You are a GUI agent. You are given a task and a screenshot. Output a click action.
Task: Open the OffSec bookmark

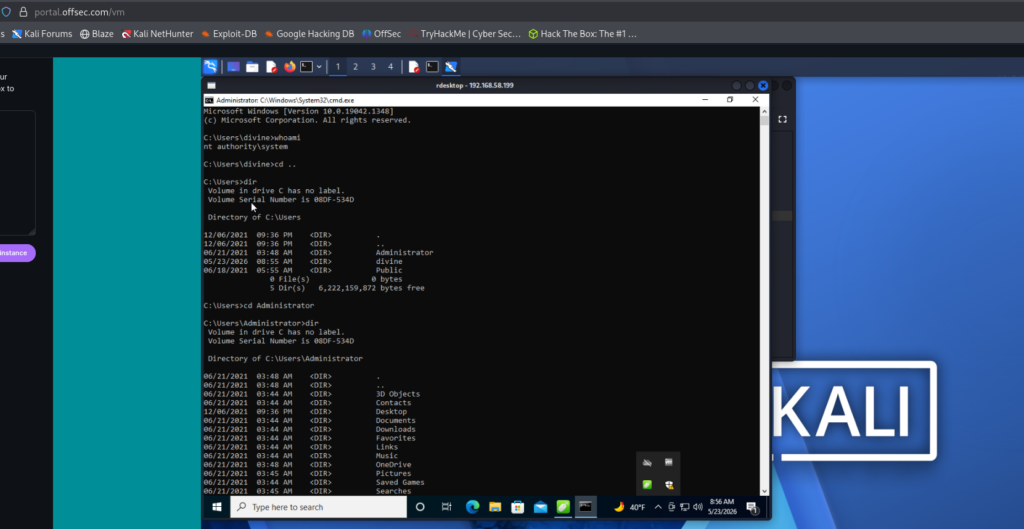[x=382, y=34]
